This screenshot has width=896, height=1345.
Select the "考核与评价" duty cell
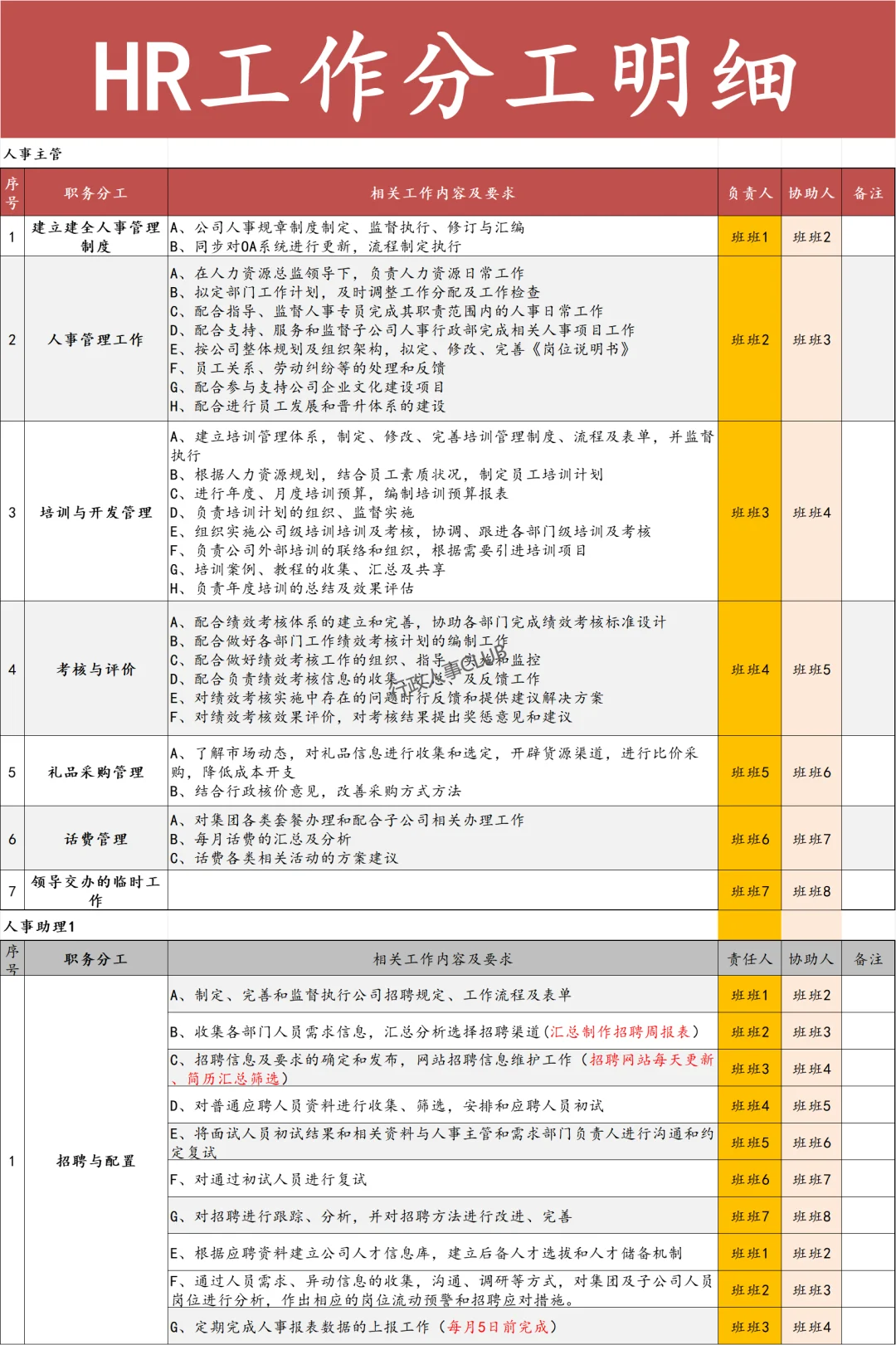pyautogui.click(x=96, y=669)
